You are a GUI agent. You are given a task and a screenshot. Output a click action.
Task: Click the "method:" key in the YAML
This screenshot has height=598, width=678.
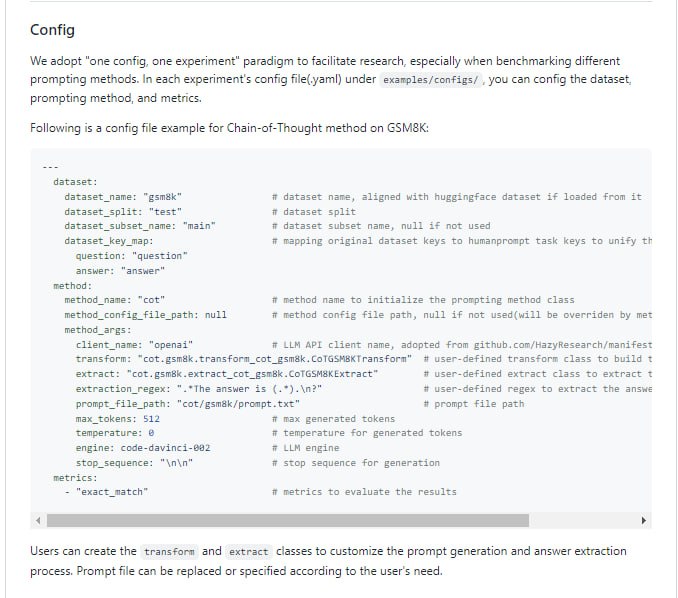tap(72, 285)
